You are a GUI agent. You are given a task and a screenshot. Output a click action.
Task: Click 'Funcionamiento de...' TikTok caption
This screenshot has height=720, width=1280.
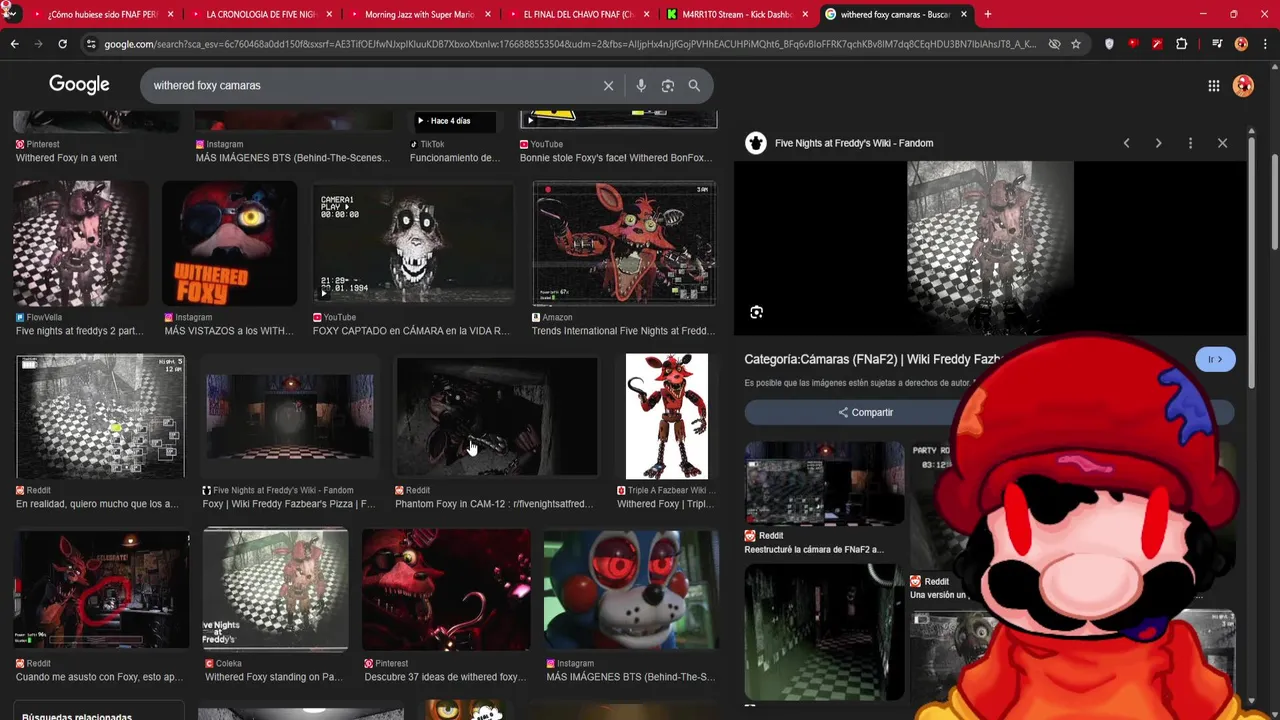[455, 158]
